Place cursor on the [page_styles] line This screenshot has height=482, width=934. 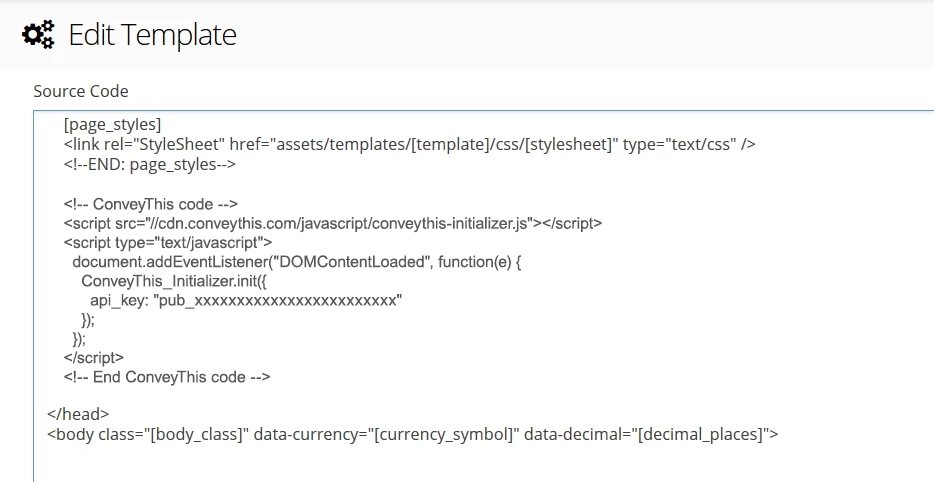[x=113, y=125]
